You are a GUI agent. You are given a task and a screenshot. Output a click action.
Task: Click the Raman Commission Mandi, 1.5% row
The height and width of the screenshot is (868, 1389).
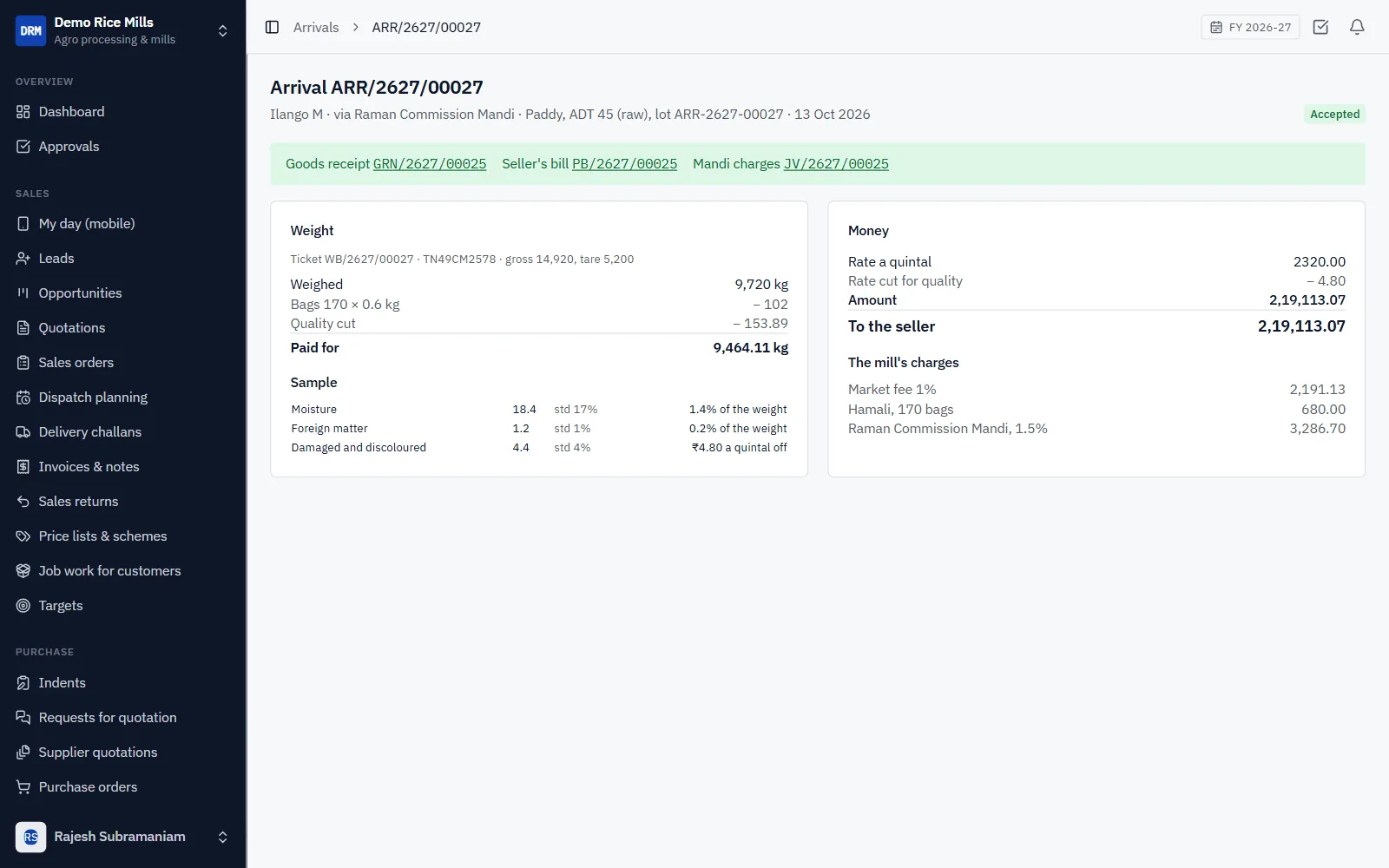[x=1096, y=429]
